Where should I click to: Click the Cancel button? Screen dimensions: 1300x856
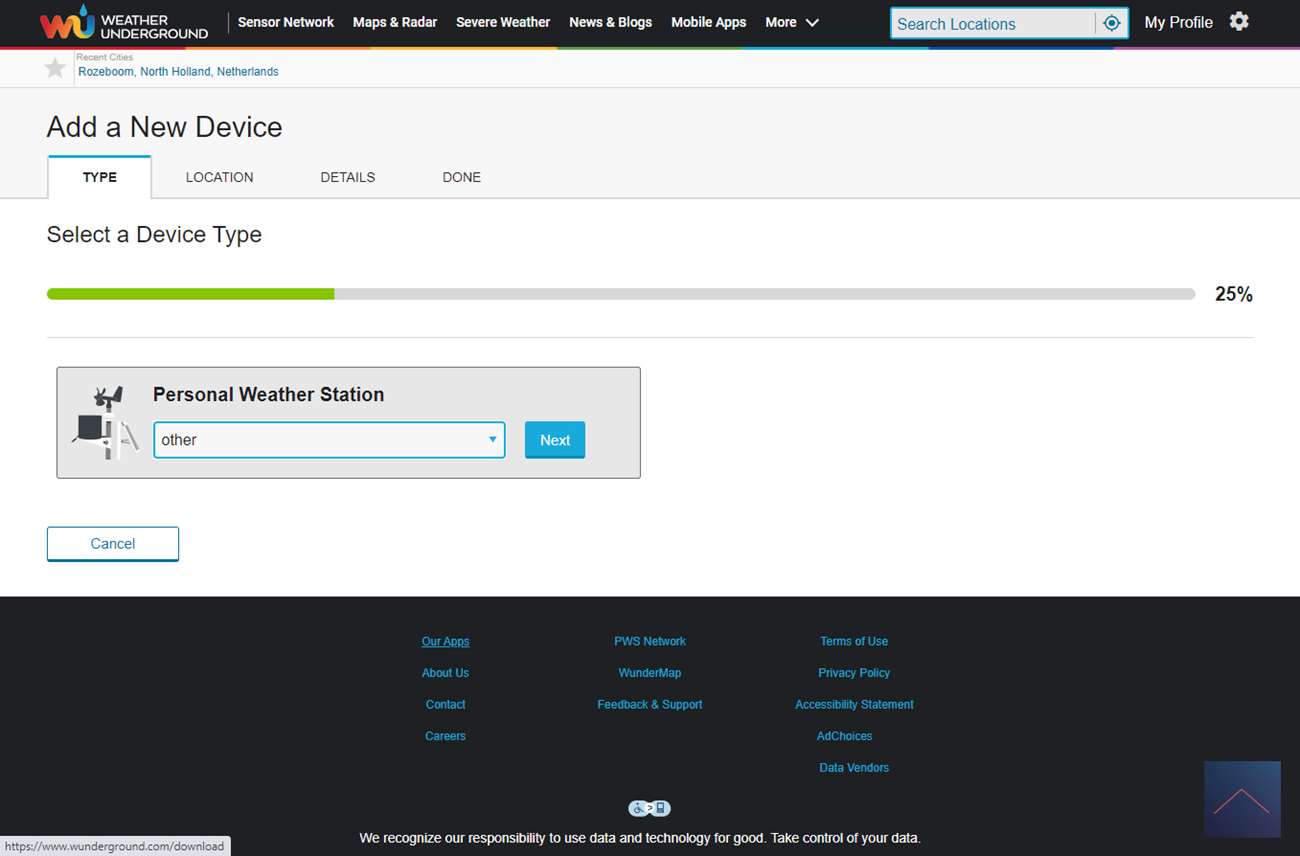(x=113, y=544)
